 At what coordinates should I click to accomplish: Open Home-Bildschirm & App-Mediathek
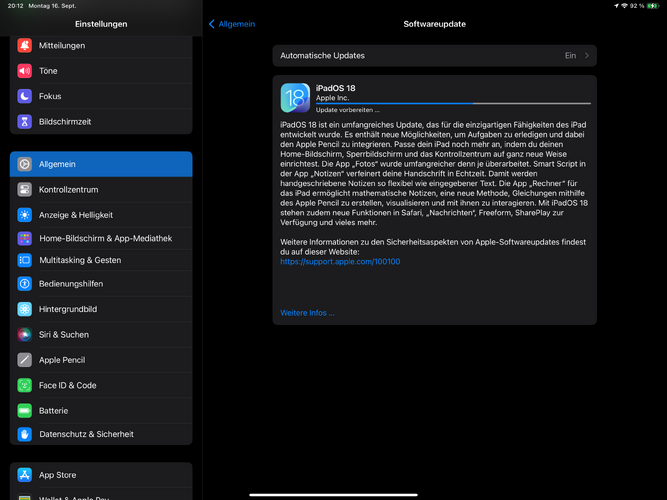click(101, 238)
